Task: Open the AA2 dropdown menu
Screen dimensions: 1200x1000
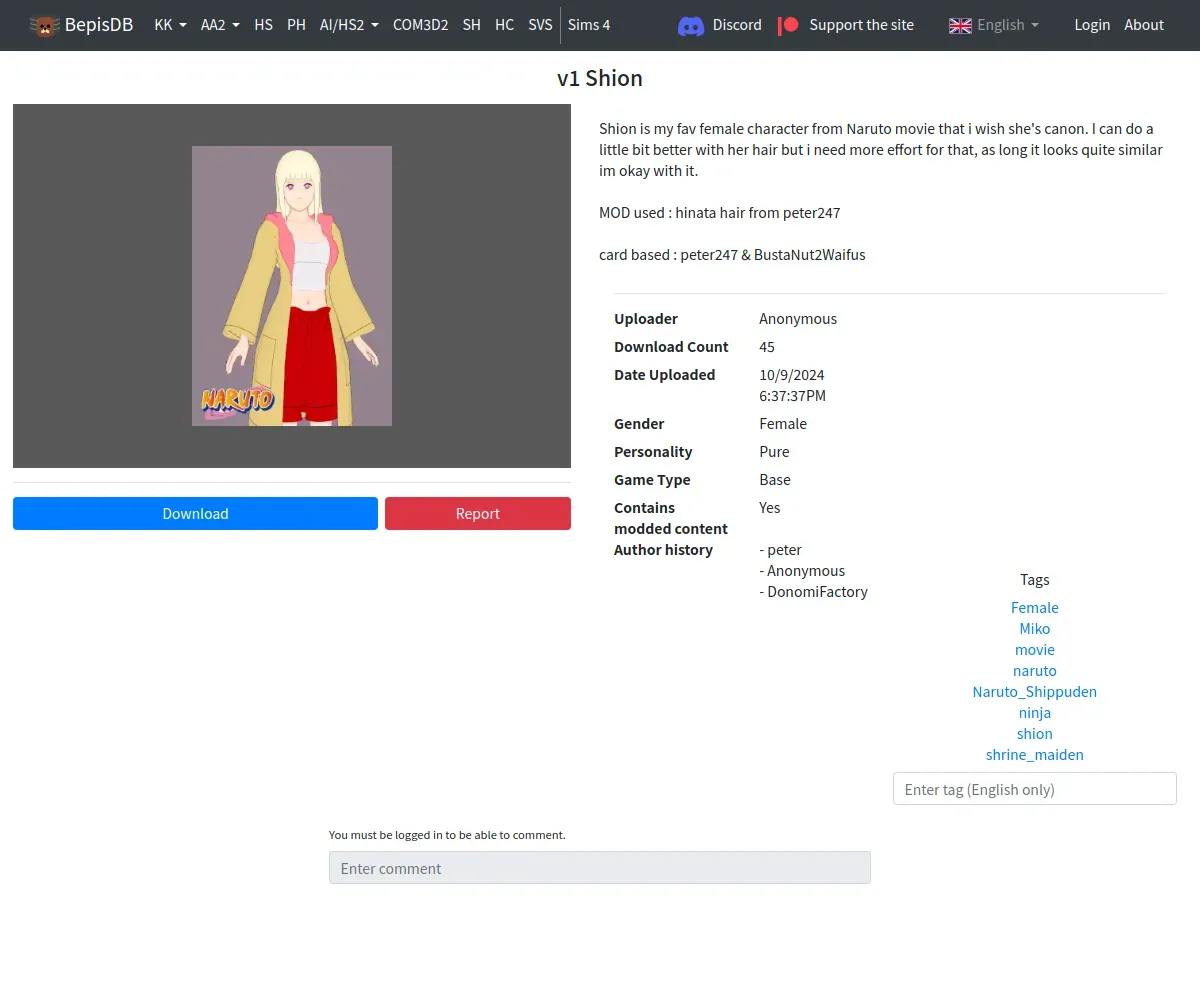Action: tap(220, 25)
